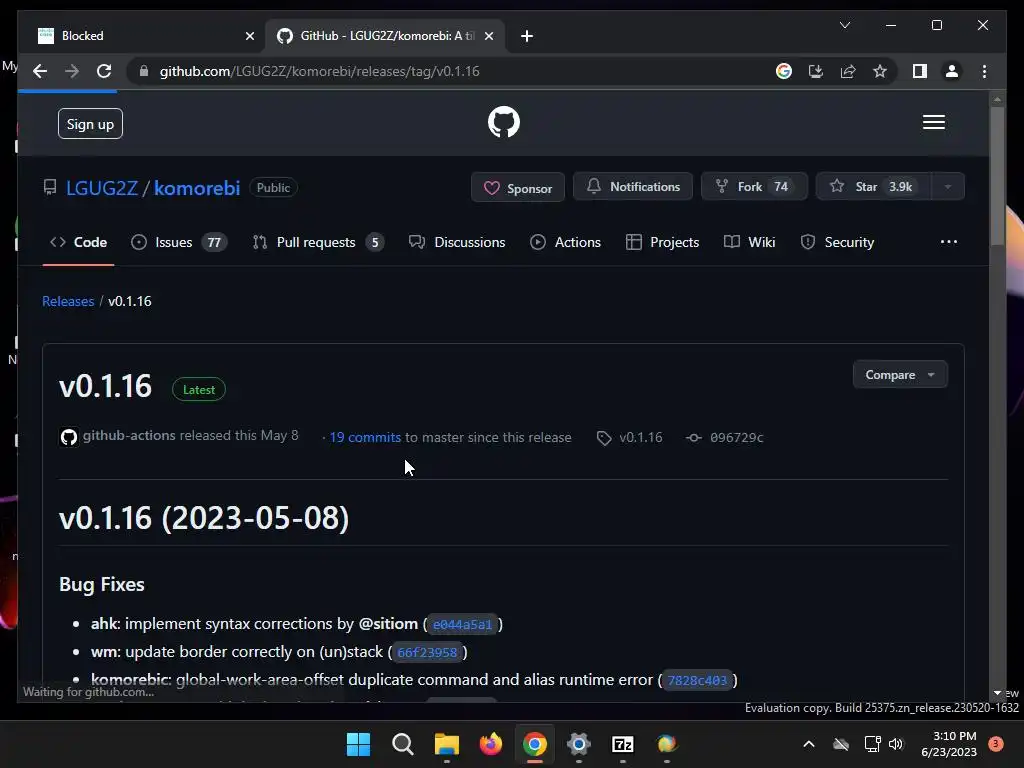The height and width of the screenshot is (768, 1024).
Task: Bookmark this page with star icon
Action: point(880,71)
